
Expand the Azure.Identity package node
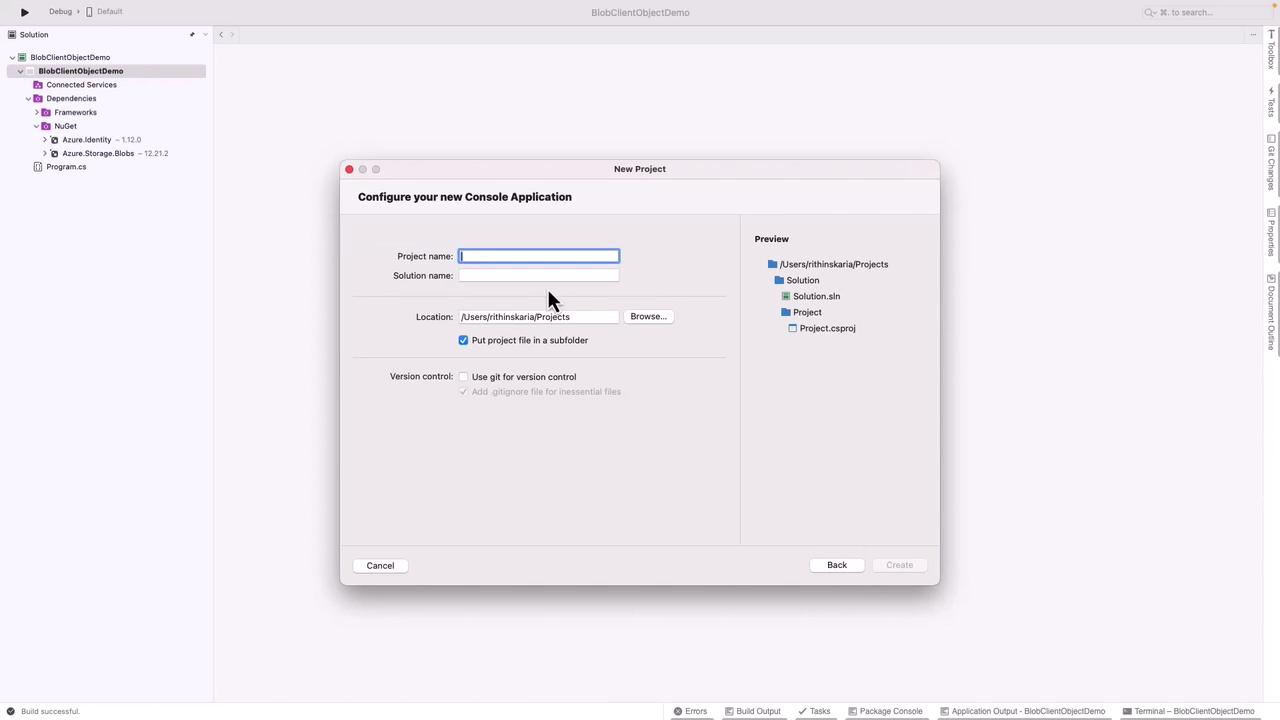pos(45,140)
